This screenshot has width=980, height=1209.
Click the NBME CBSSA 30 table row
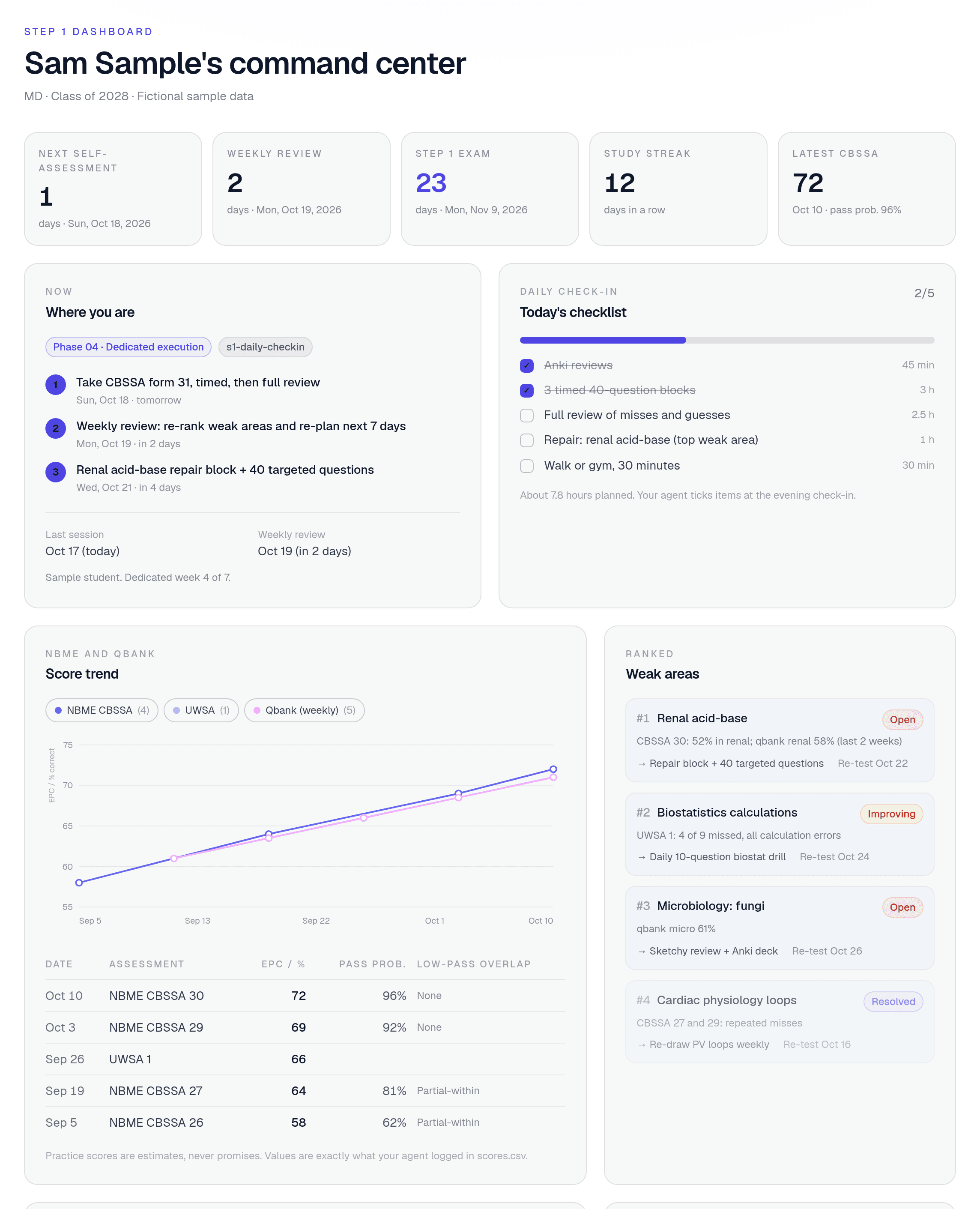click(305, 996)
